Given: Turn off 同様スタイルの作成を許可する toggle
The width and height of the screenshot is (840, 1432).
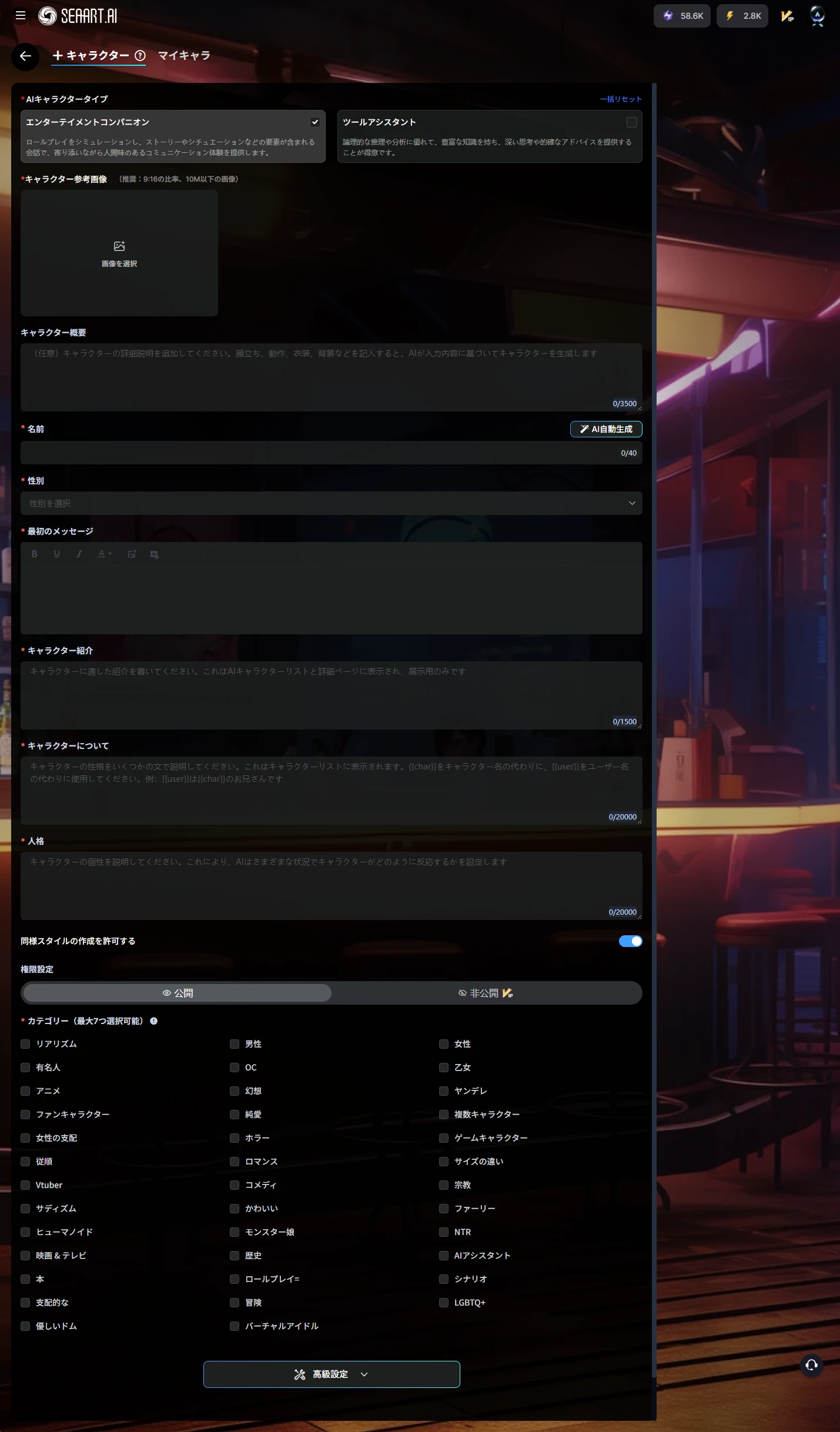Looking at the screenshot, I should click(x=630, y=941).
